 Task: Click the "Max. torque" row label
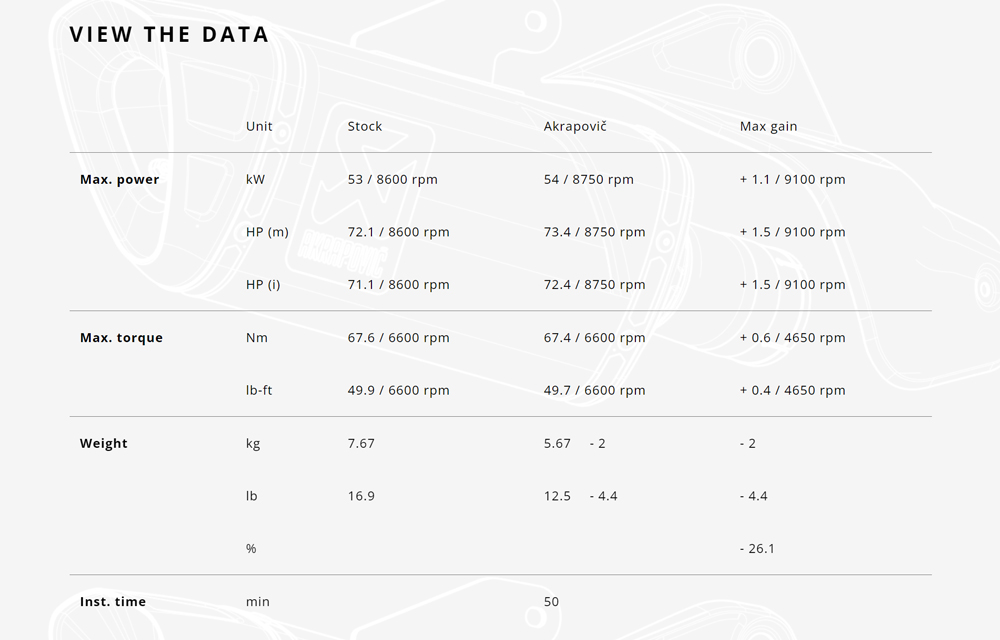[x=121, y=338]
